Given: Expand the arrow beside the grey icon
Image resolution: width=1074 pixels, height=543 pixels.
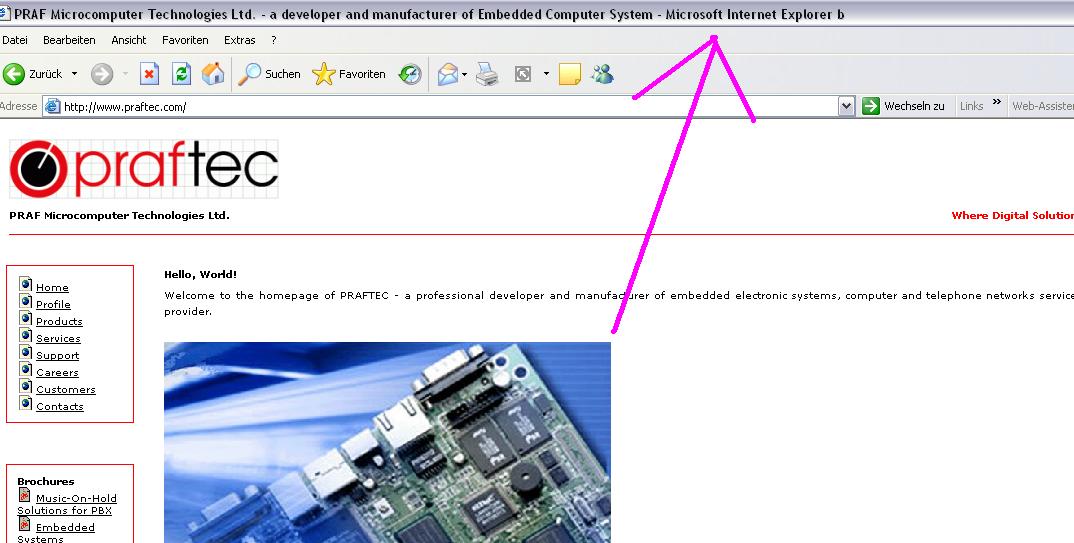Looking at the screenshot, I should (x=546, y=74).
